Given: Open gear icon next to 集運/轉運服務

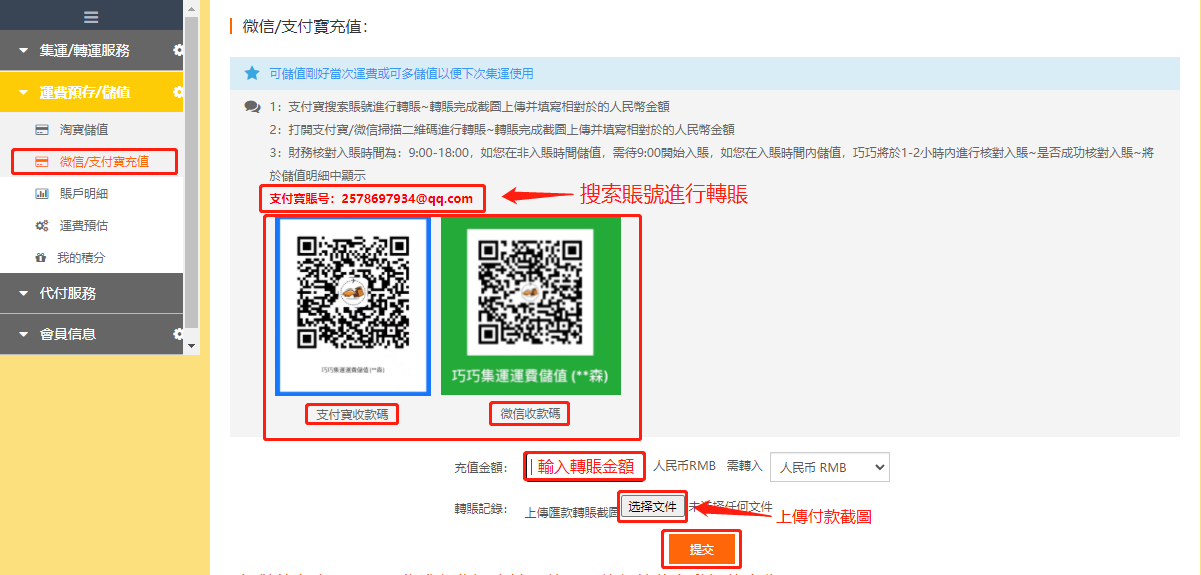Looking at the screenshot, I should (178, 50).
